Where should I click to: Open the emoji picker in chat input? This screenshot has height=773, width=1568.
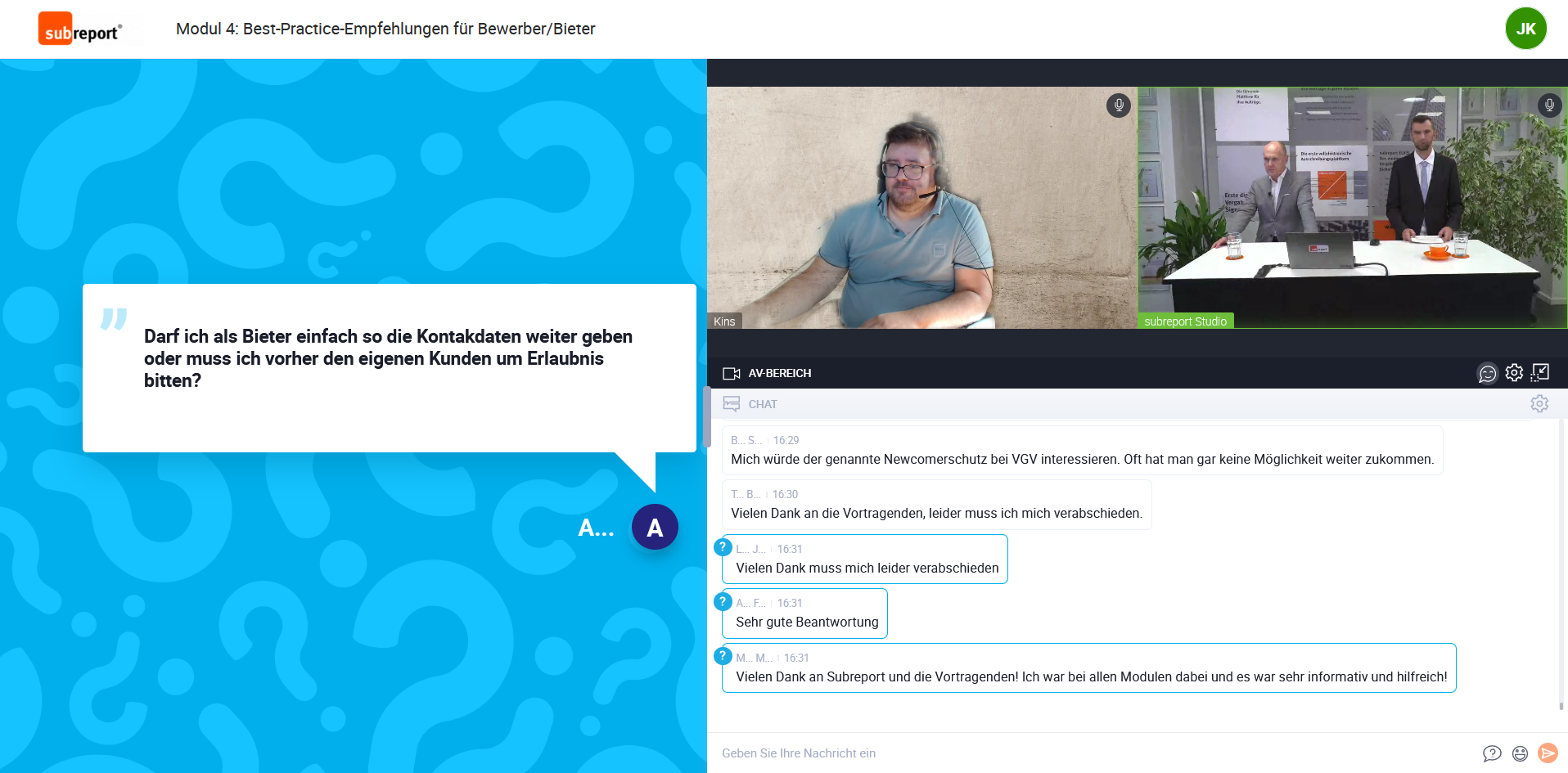[x=1520, y=753]
